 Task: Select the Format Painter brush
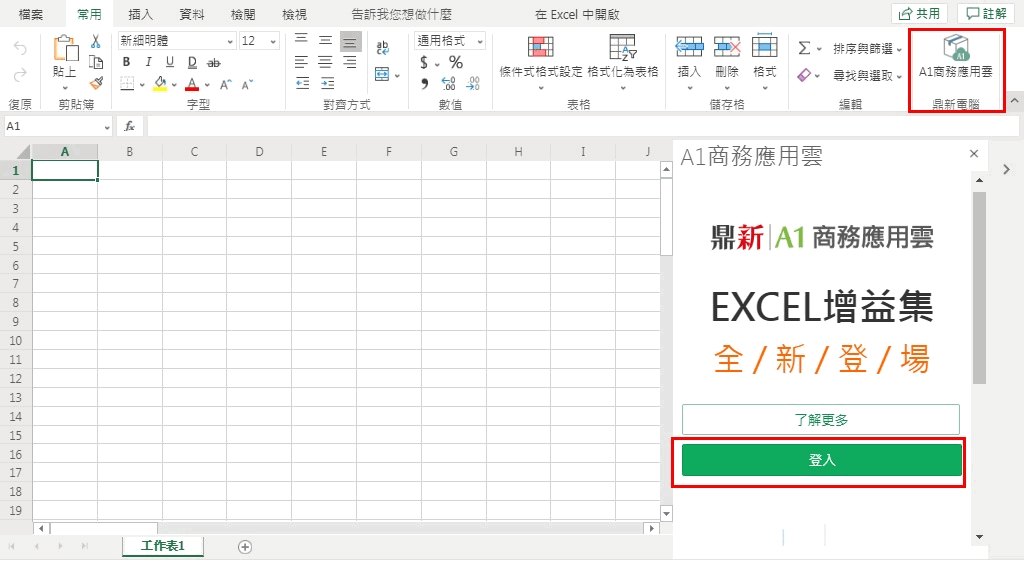pyautogui.click(x=96, y=83)
